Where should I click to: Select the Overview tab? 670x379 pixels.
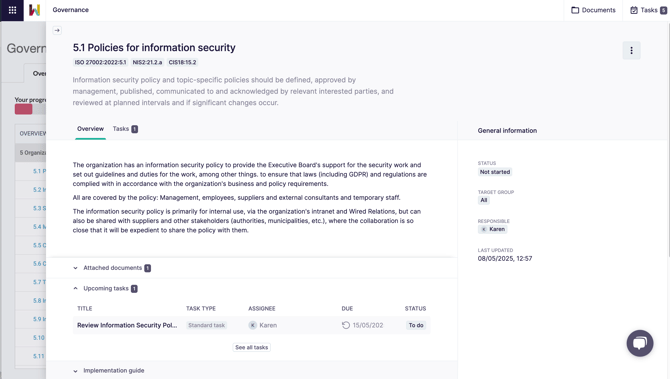point(90,129)
